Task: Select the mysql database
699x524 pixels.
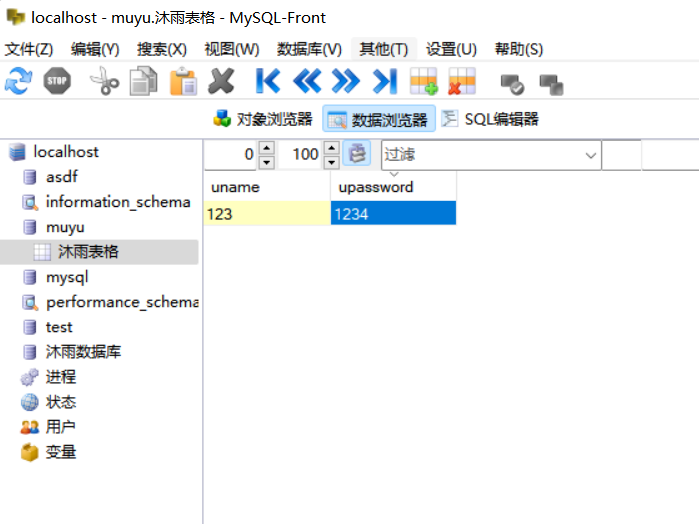Action: tap(67, 277)
